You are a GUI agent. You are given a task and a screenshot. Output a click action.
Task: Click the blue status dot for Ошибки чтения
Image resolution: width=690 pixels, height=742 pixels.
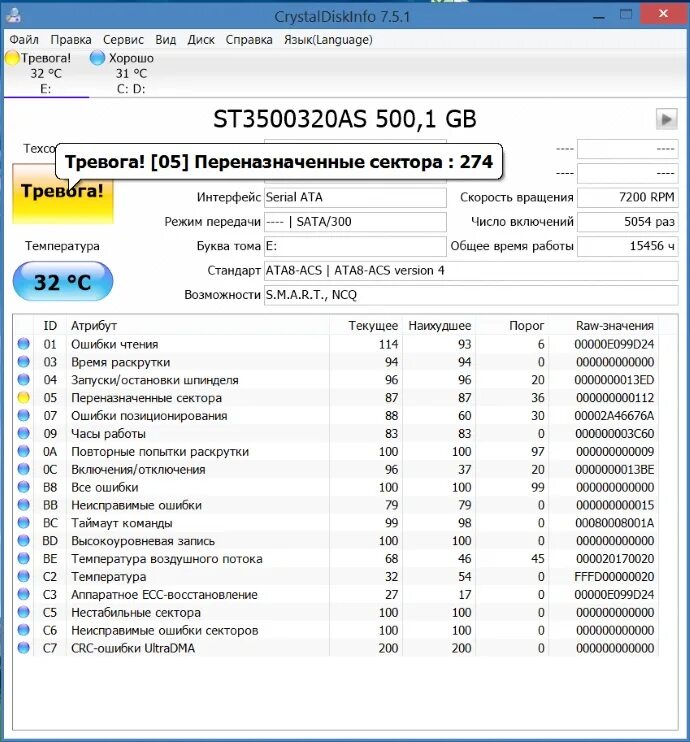point(23,344)
